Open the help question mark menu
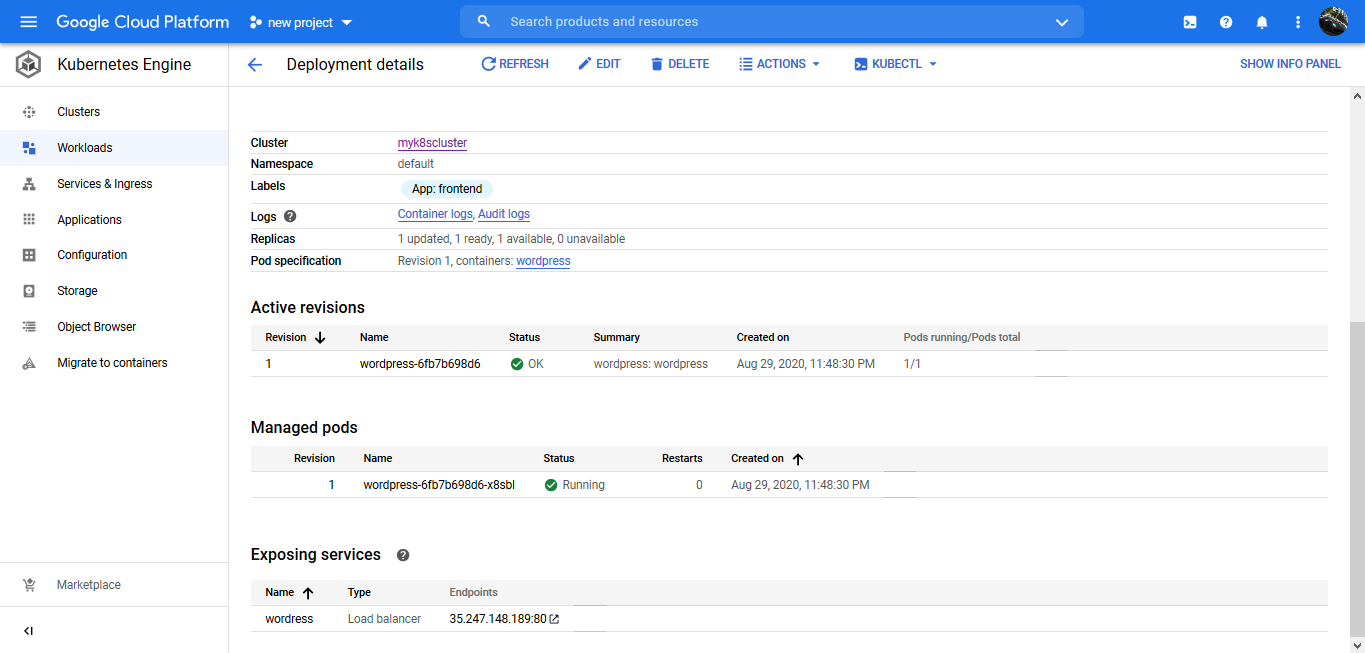This screenshot has height=653, width=1365. [x=1226, y=22]
